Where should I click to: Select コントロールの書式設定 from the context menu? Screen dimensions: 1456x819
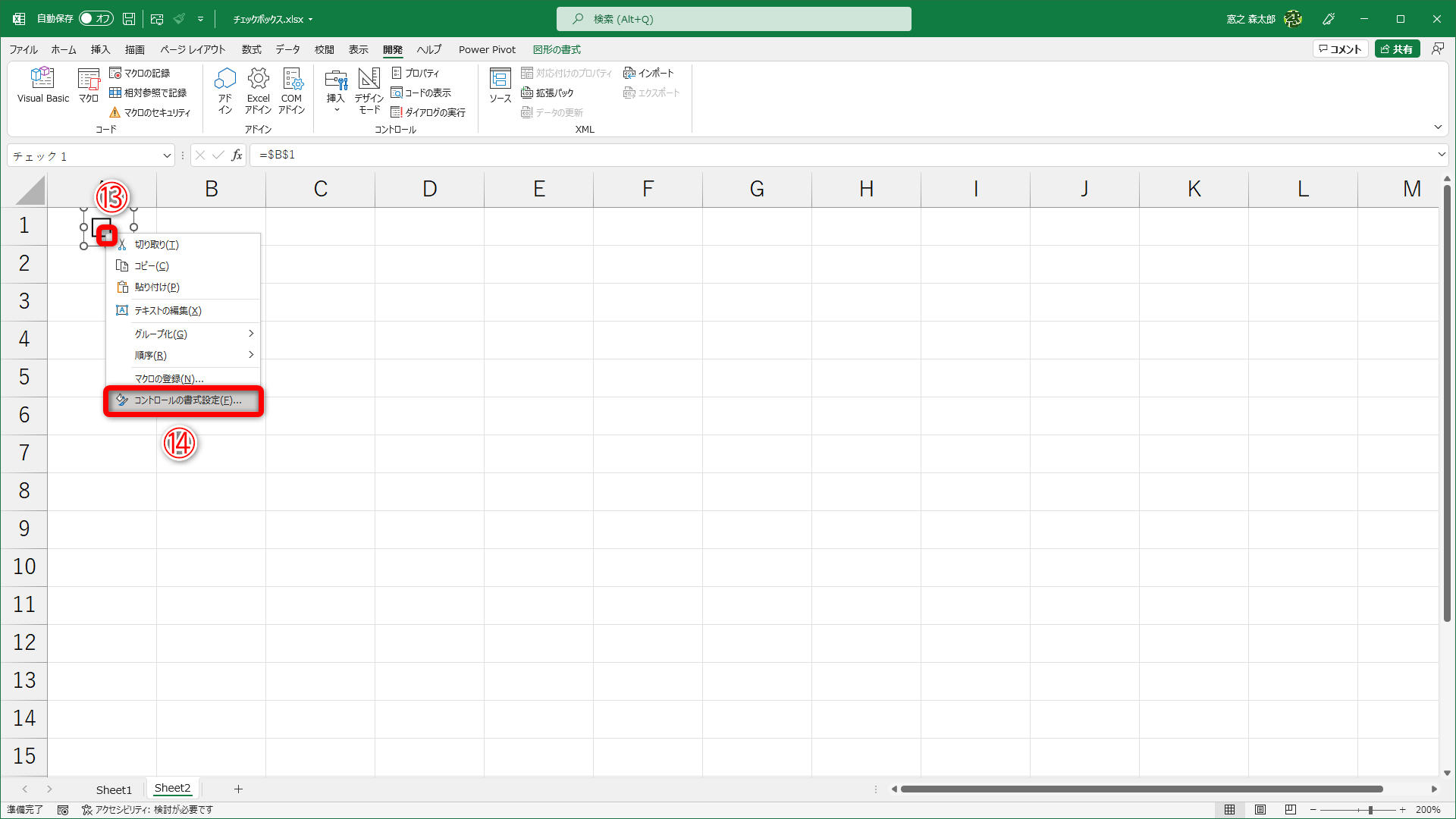tap(182, 400)
